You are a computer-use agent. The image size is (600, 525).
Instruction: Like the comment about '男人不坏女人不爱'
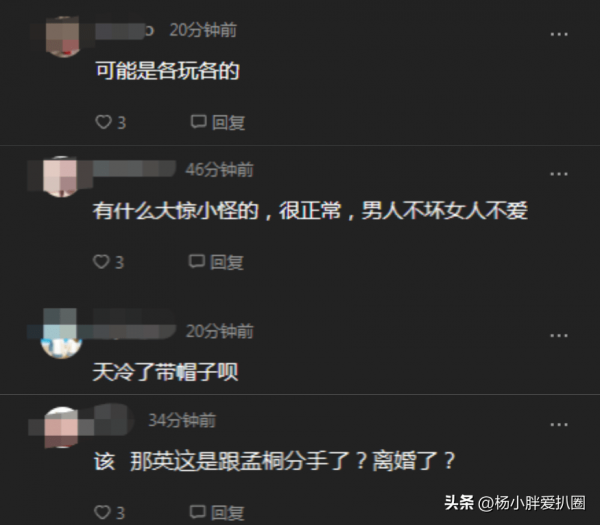(x=101, y=262)
